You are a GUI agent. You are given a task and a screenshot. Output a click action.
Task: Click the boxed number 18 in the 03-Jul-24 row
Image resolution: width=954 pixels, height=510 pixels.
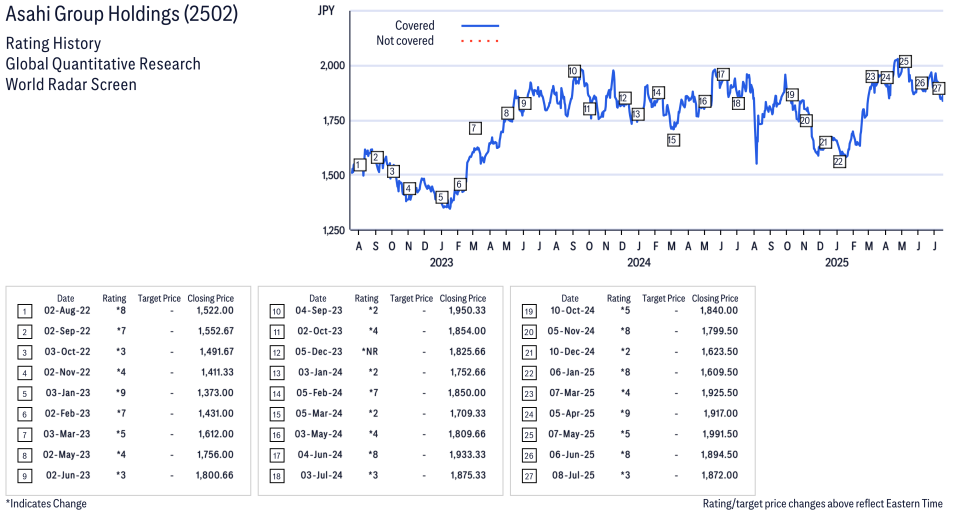point(277,476)
